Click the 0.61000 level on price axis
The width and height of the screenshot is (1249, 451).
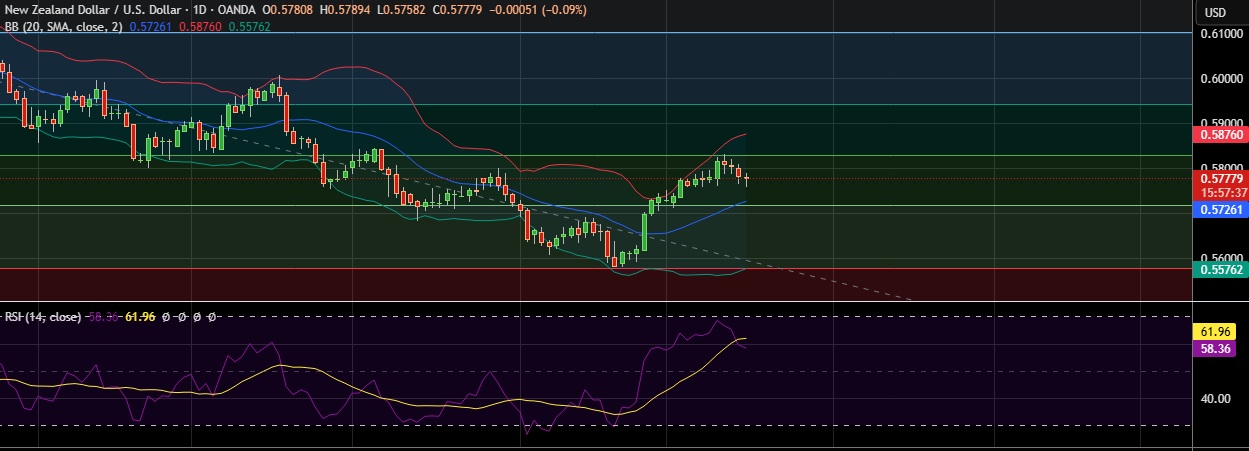point(1220,33)
